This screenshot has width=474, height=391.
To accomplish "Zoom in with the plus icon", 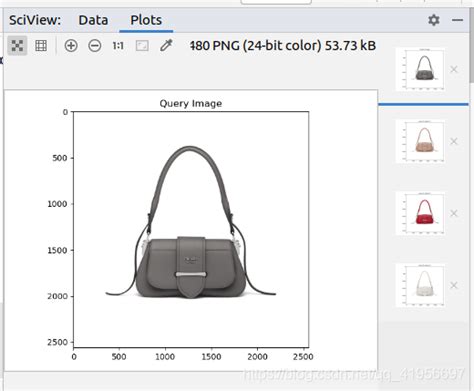I will coord(71,45).
